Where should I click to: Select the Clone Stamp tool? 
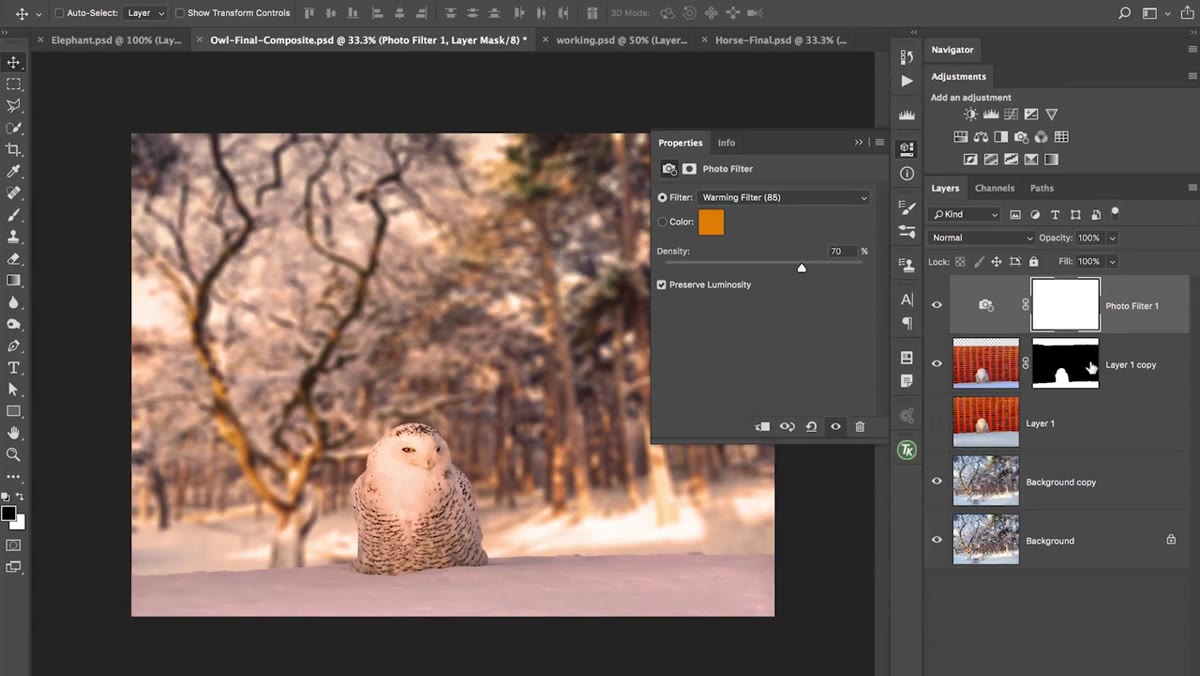point(14,237)
